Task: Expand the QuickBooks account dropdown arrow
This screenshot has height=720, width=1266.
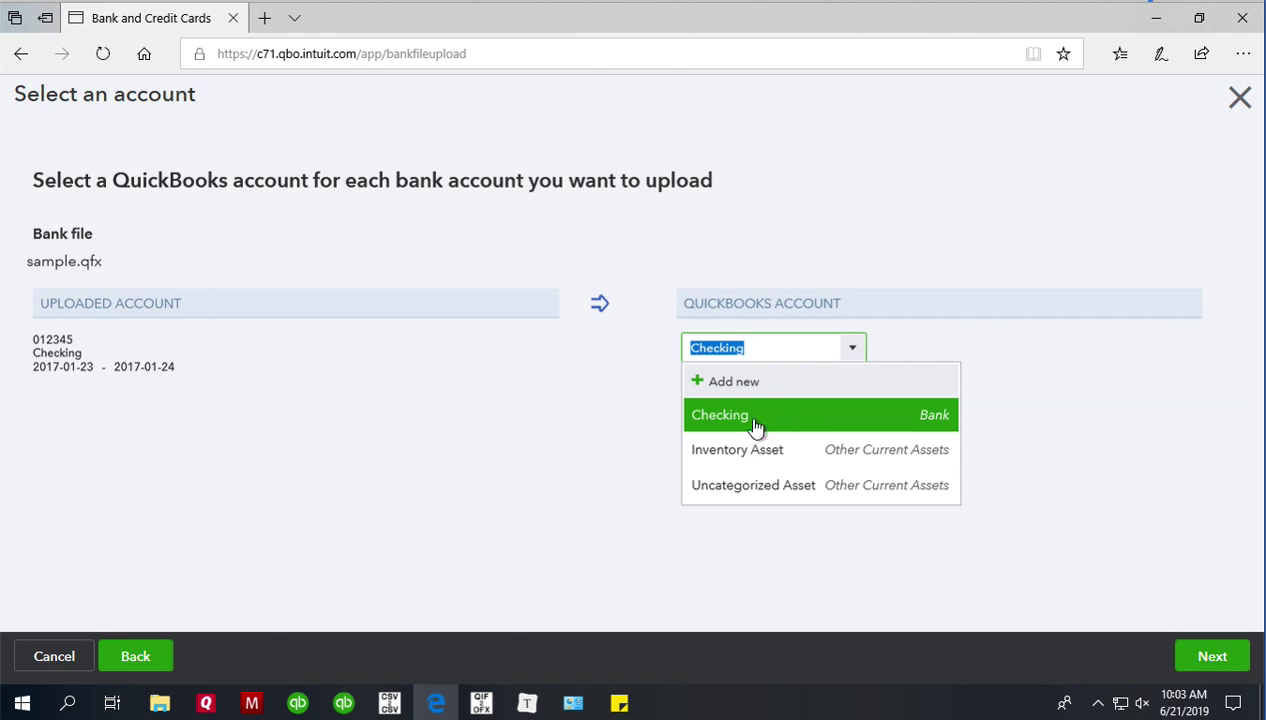Action: (x=852, y=348)
